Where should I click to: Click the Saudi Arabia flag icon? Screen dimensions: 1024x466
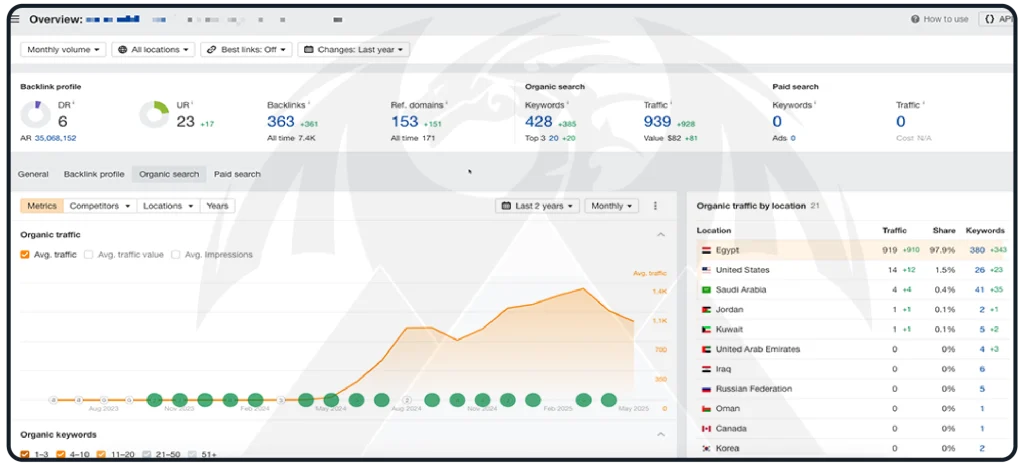(706, 290)
